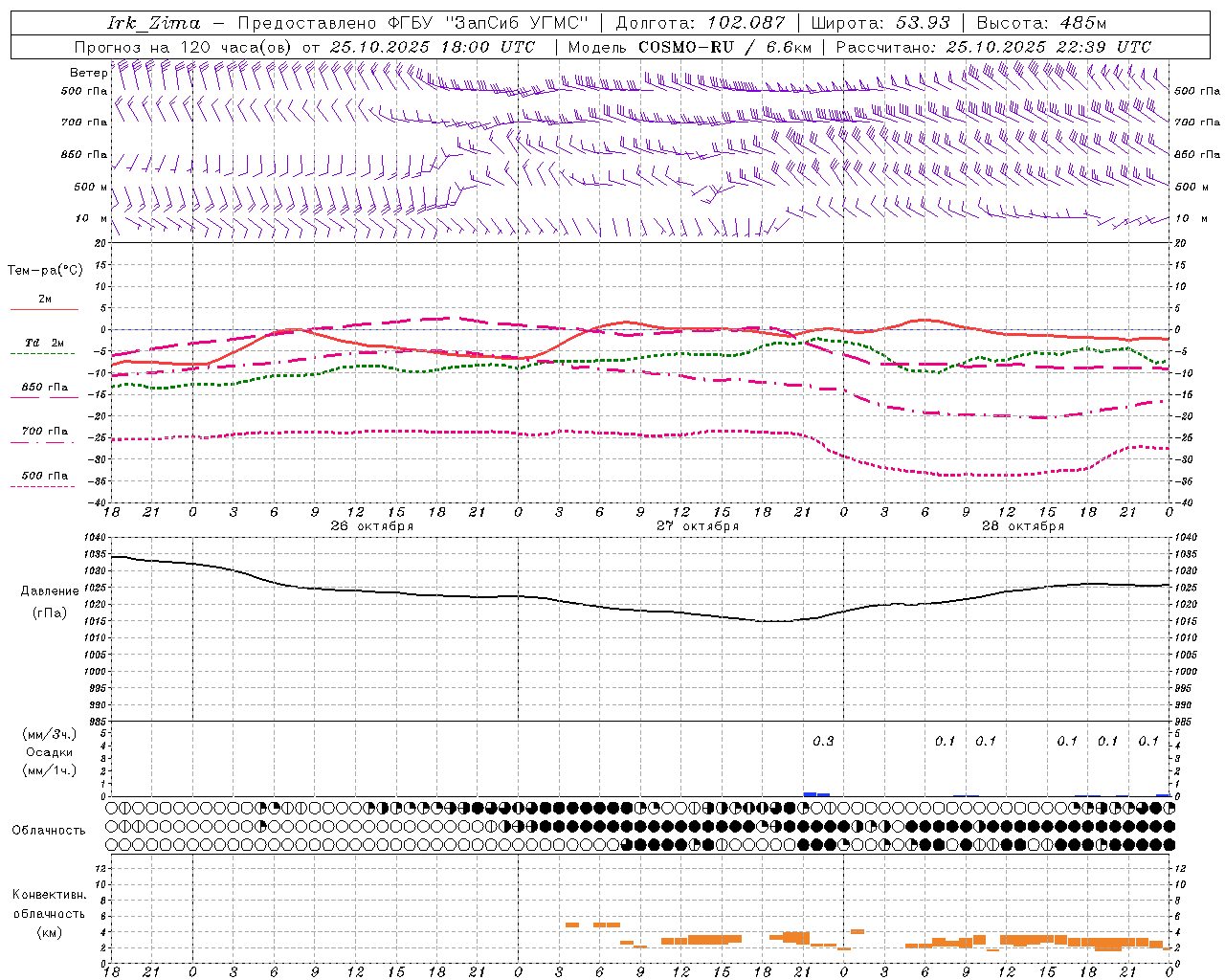The width and height of the screenshot is (1225, 980).
Task: Click the dotted pink line sample under legend 500 гПа
Action: coord(42,487)
